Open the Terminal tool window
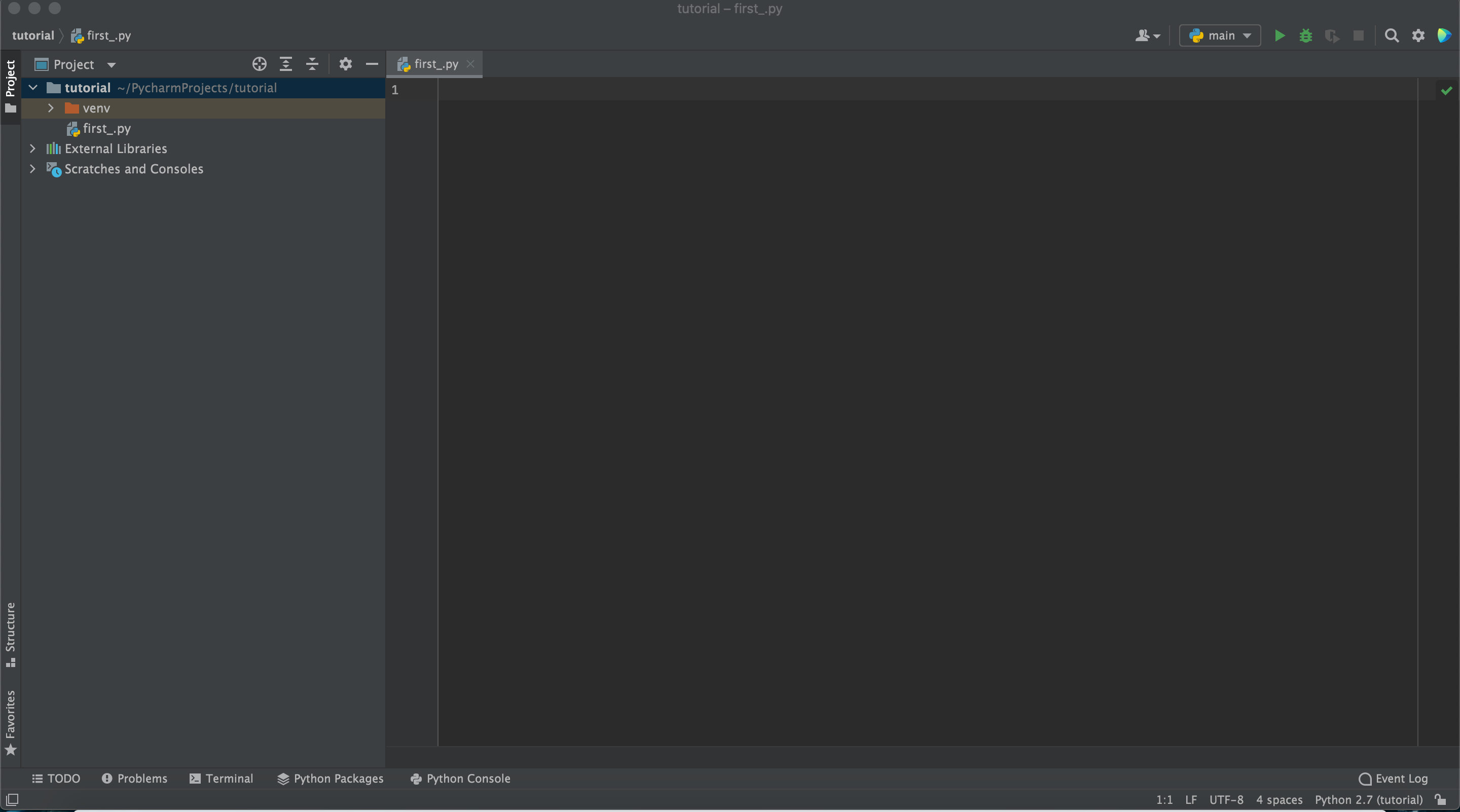 (222, 779)
